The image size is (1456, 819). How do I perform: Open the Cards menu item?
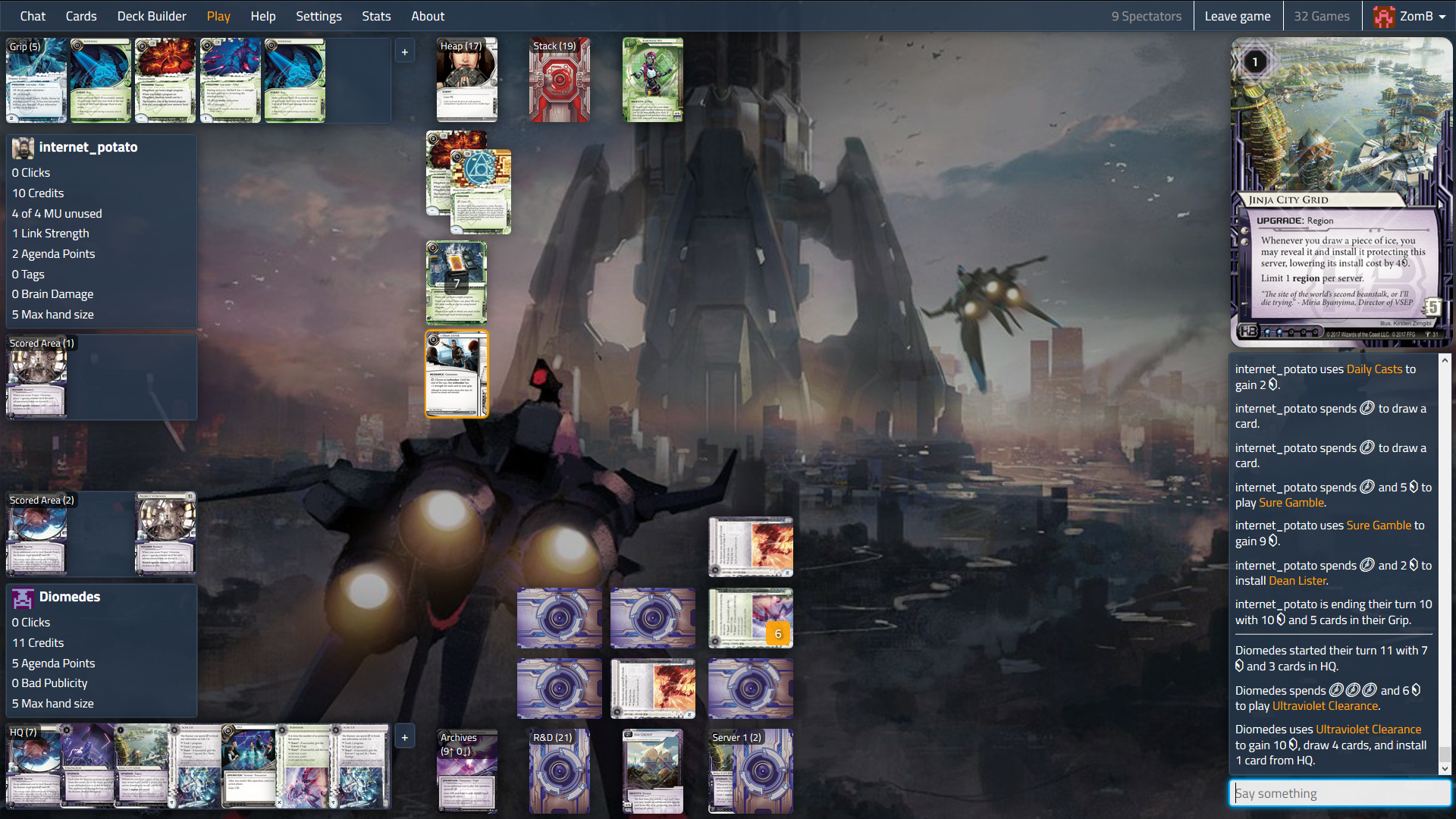coord(81,16)
